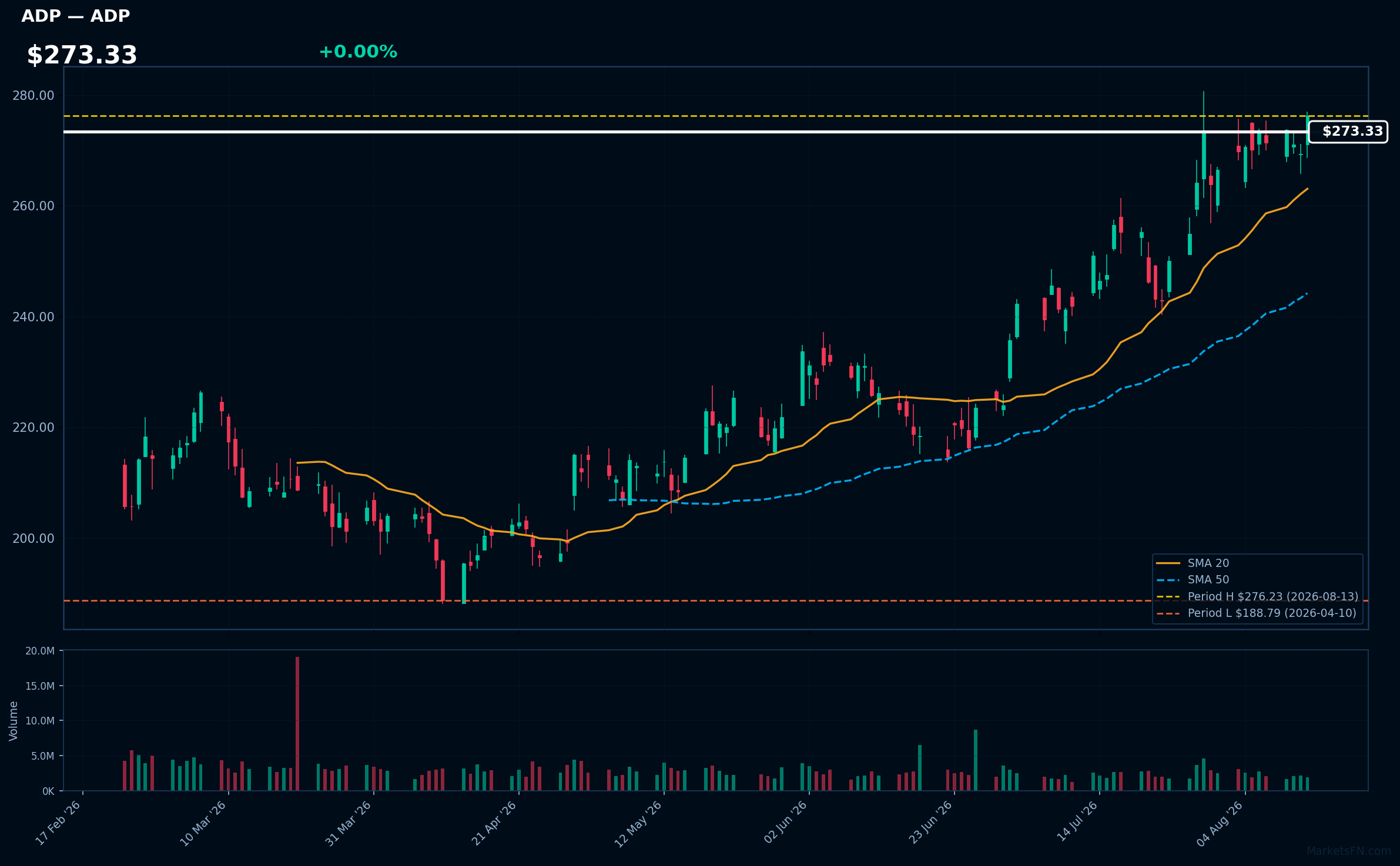This screenshot has width=1400, height=866.
Task: Click the 220.00 price axis label
Action: point(34,428)
